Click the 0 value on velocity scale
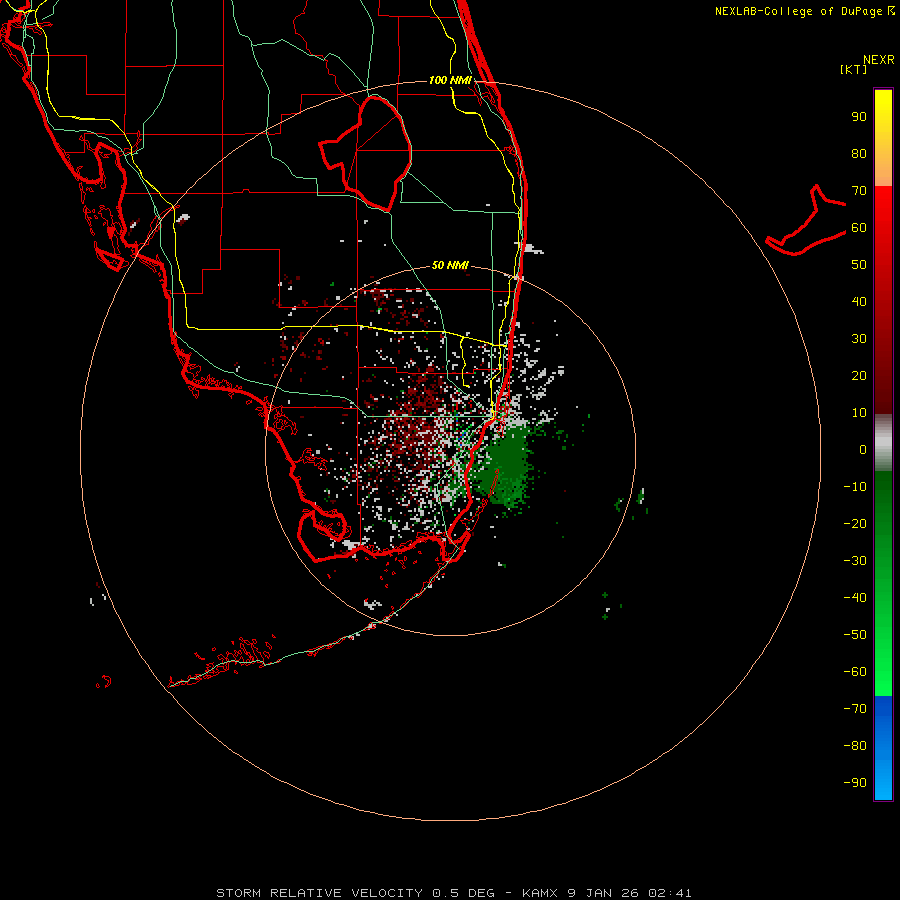The width and height of the screenshot is (900, 900). (x=863, y=450)
